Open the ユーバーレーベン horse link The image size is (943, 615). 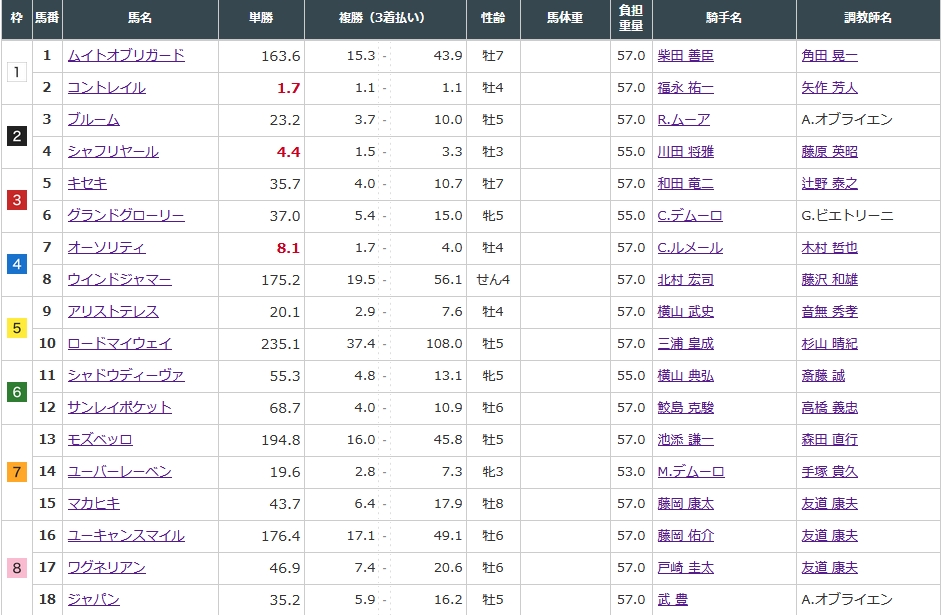[119, 472]
